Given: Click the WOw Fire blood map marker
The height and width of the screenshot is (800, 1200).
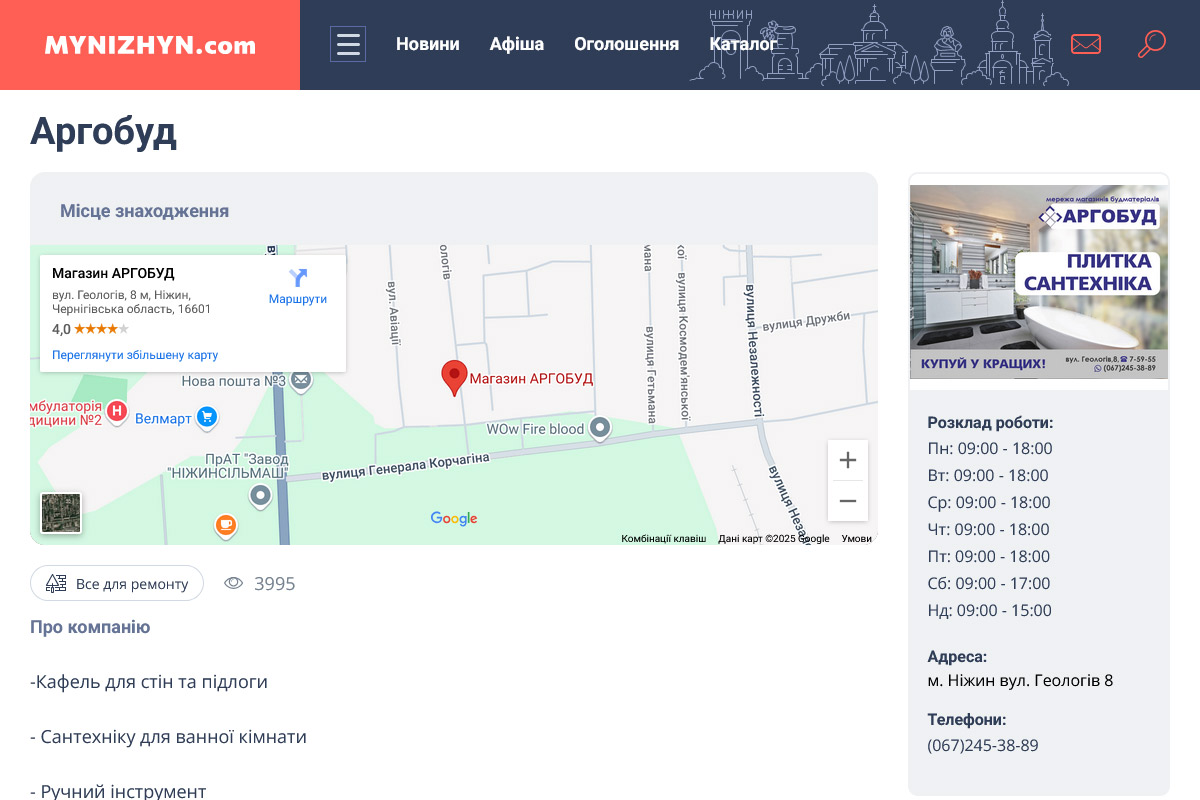Looking at the screenshot, I should [x=600, y=428].
